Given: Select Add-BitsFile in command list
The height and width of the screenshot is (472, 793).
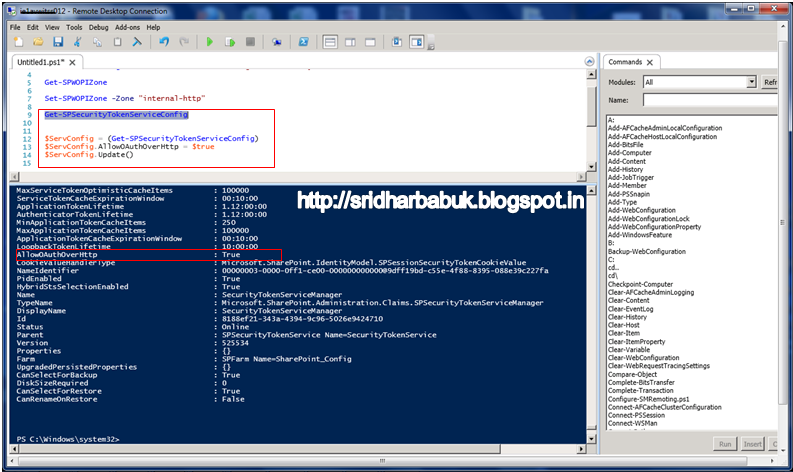Looking at the screenshot, I should tap(626, 145).
